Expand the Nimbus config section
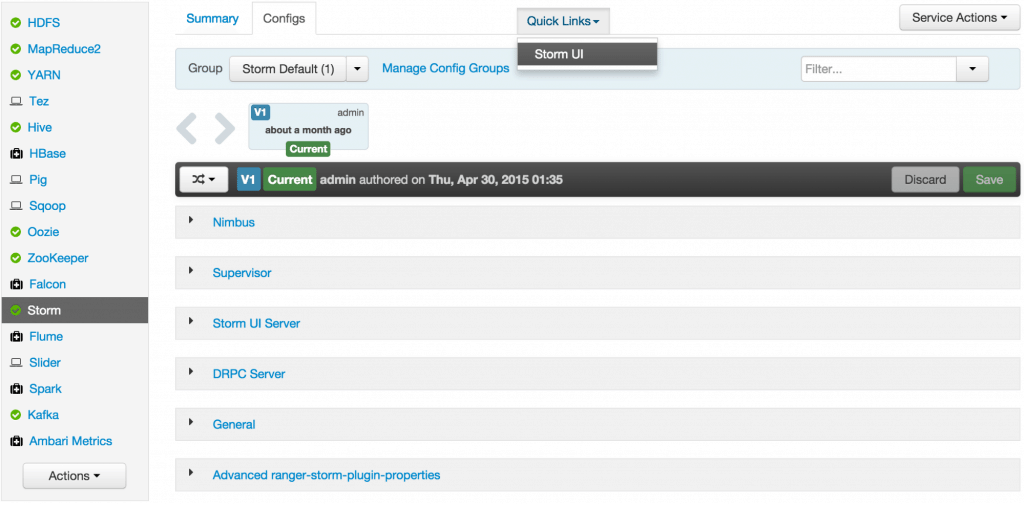This screenshot has height=505, width=1024. coord(233,222)
